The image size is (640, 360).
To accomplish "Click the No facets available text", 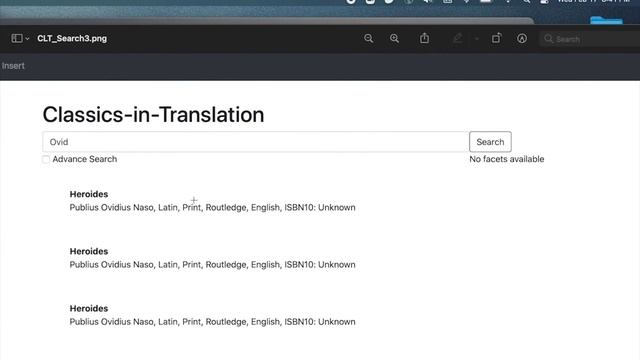I will click(507, 159).
